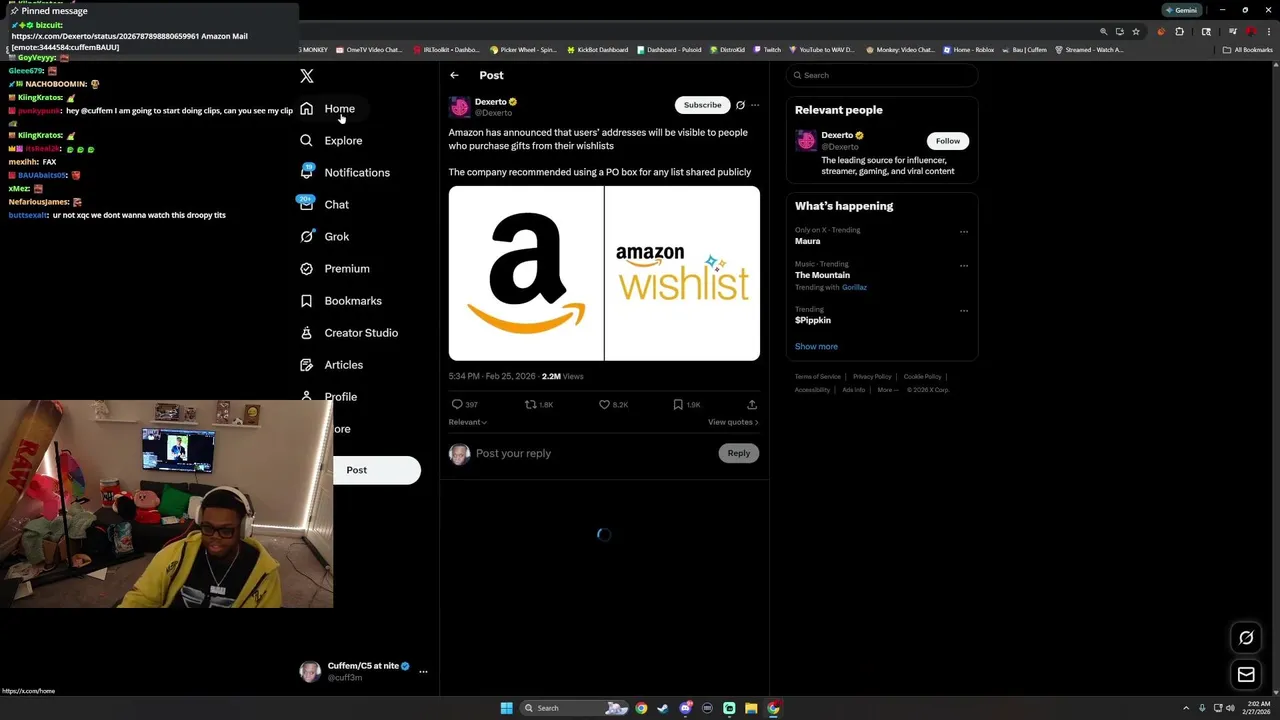Viewport: 1280px width, 720px height.
Task: Open Steam from the taskbar
Action: 662,708
